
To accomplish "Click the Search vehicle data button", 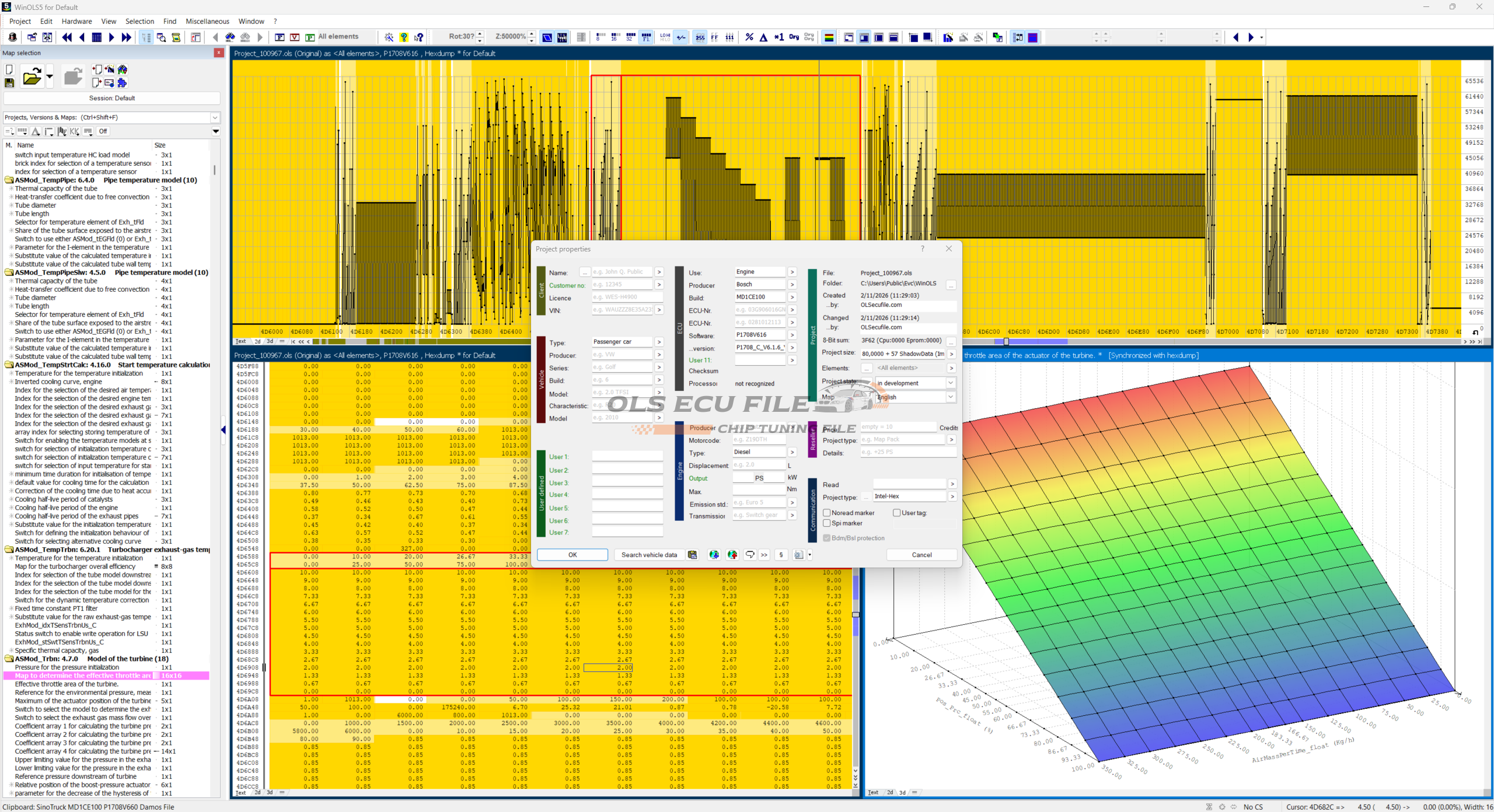I will pos(649,555).
